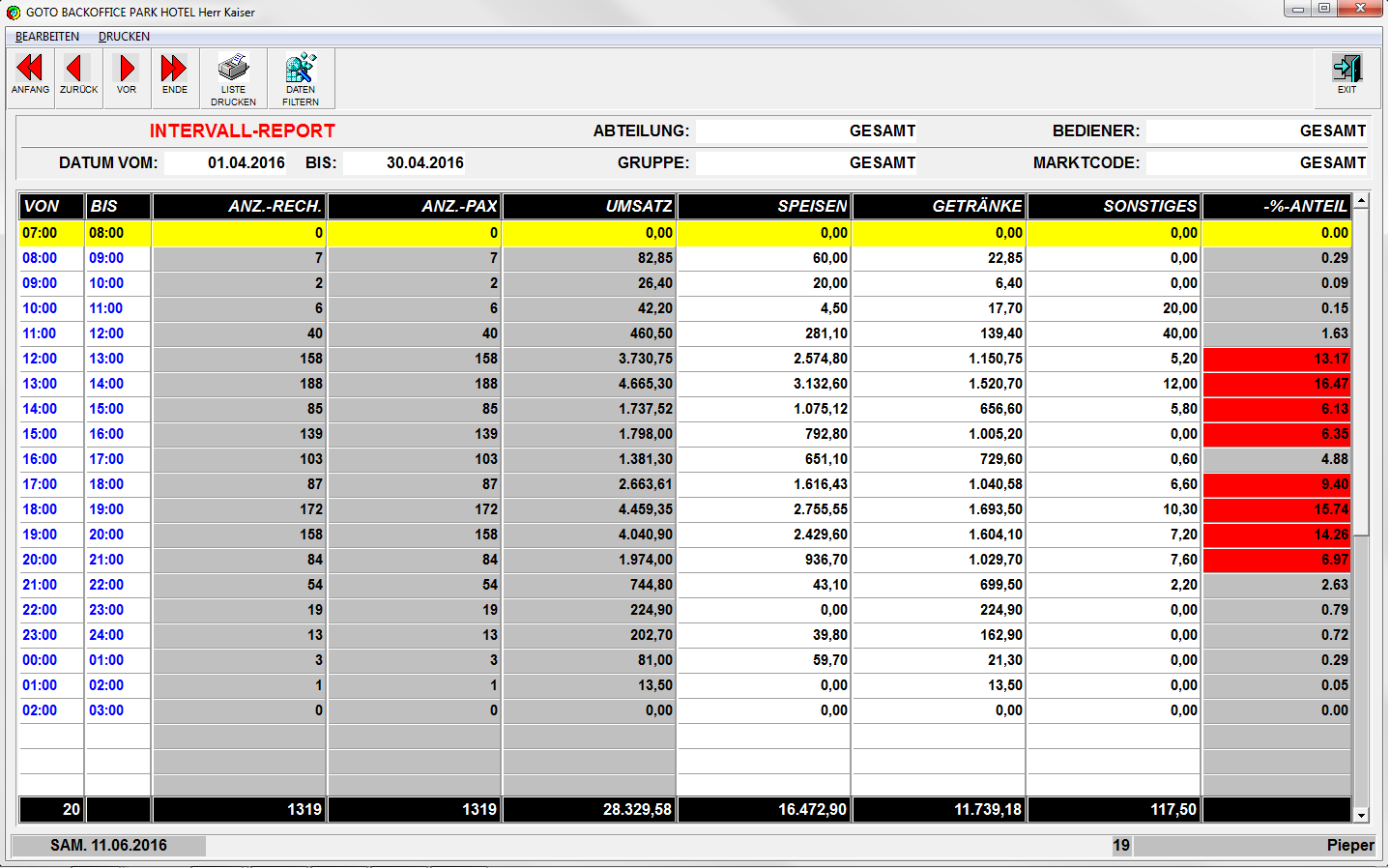Click total Sonstiges 117,50
The width and height of the screenshot is (1390, 868).
[x=1114, y=809]
